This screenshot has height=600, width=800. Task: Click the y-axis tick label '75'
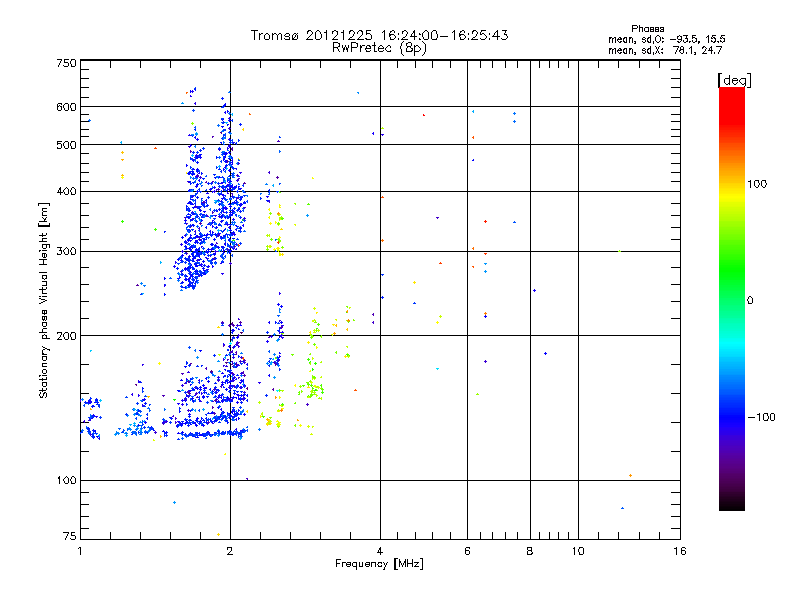tap(70, 536)
